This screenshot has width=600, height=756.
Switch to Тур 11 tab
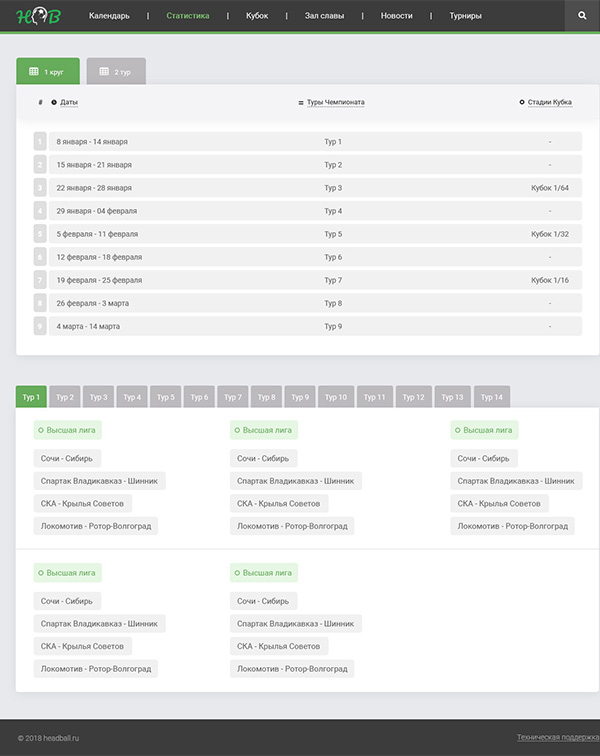[375, 397]
